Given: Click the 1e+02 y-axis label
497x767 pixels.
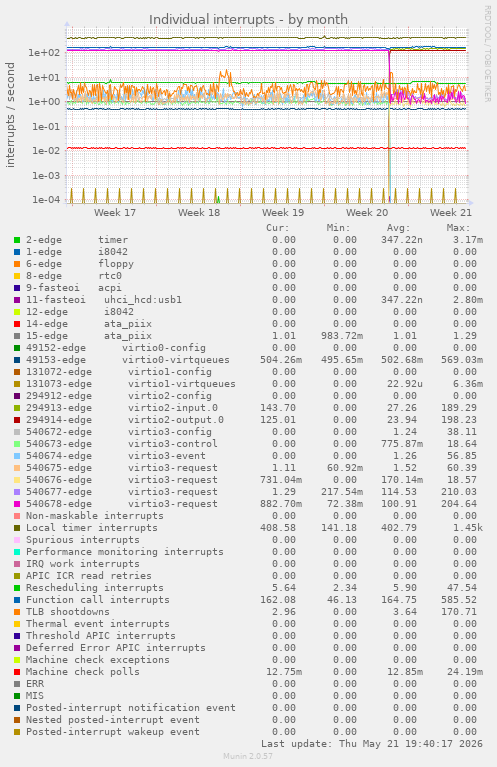Looking at the screenshot, I should pos(44,53).
